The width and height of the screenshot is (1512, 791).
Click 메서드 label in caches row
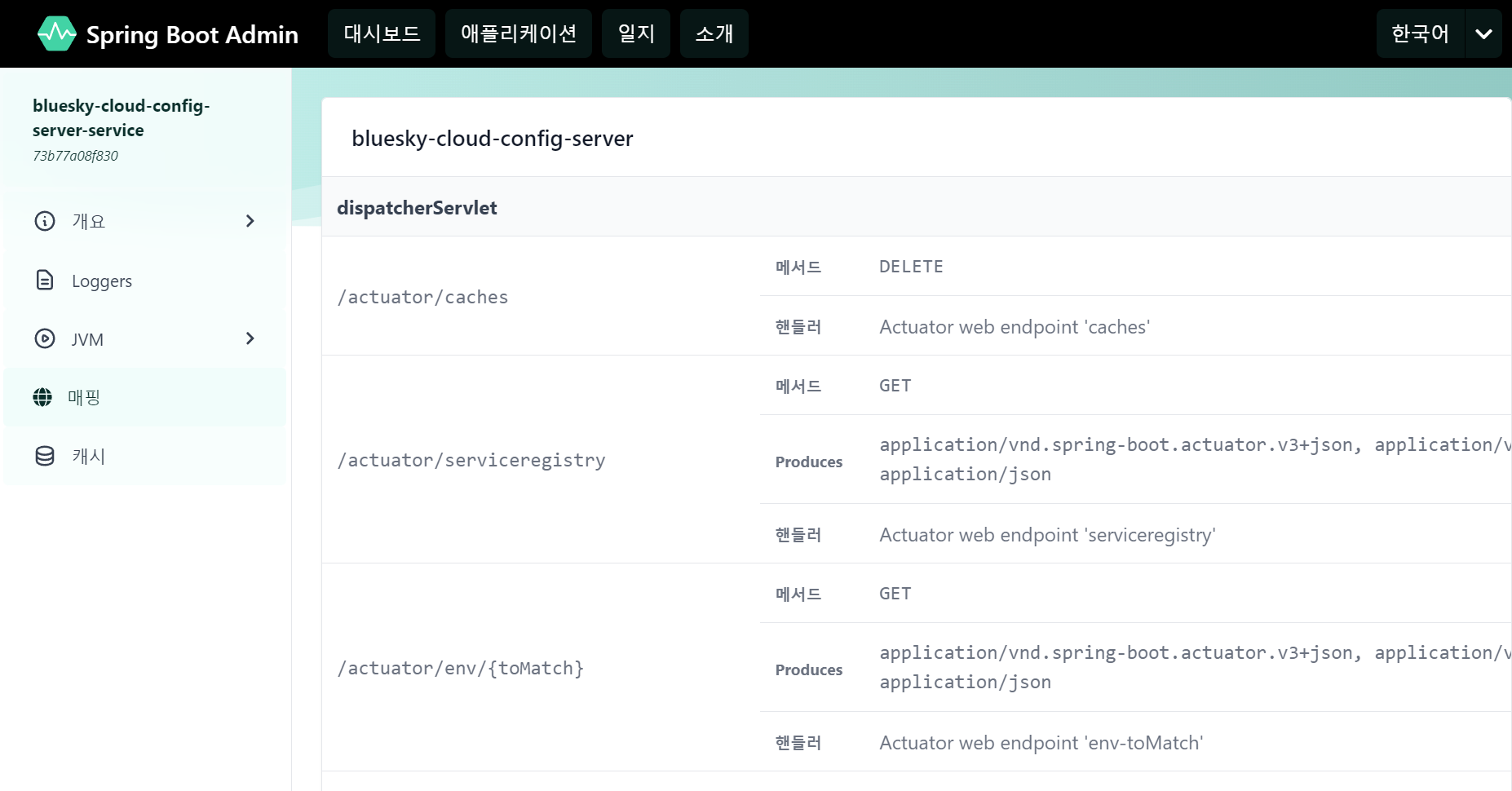click(x=798, y=267)
